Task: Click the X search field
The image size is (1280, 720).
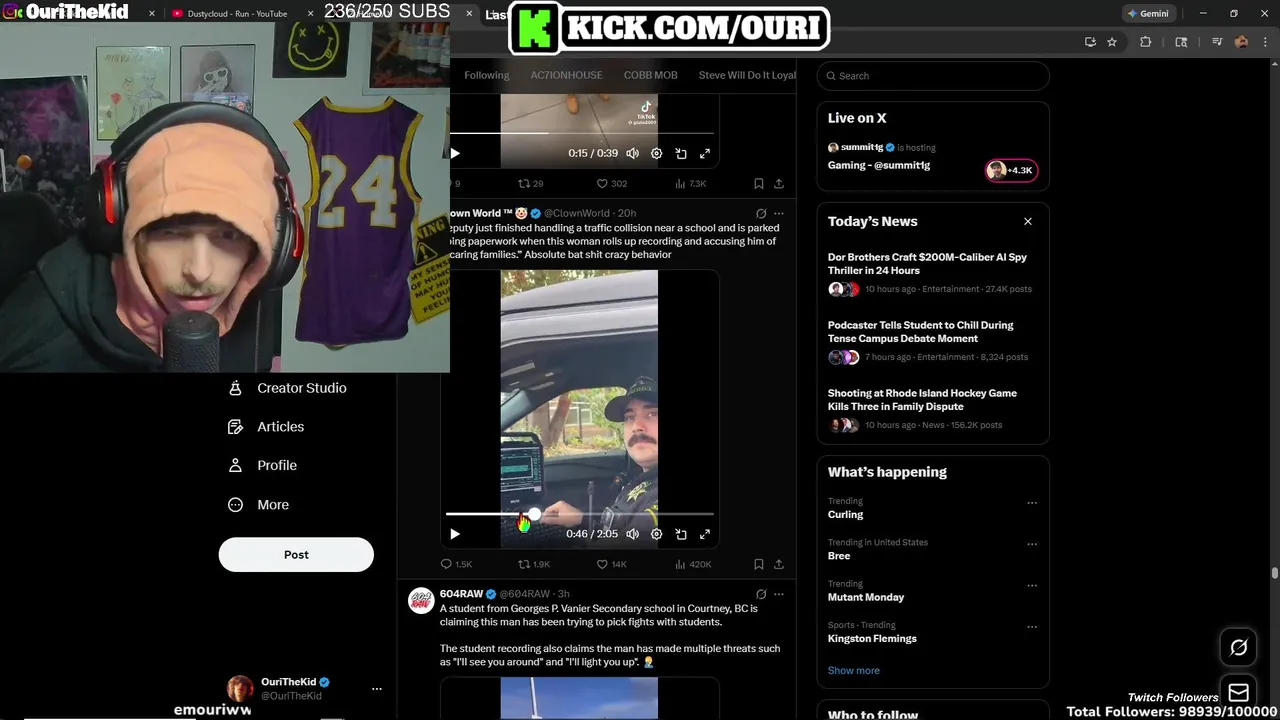Action: [933, 76]
